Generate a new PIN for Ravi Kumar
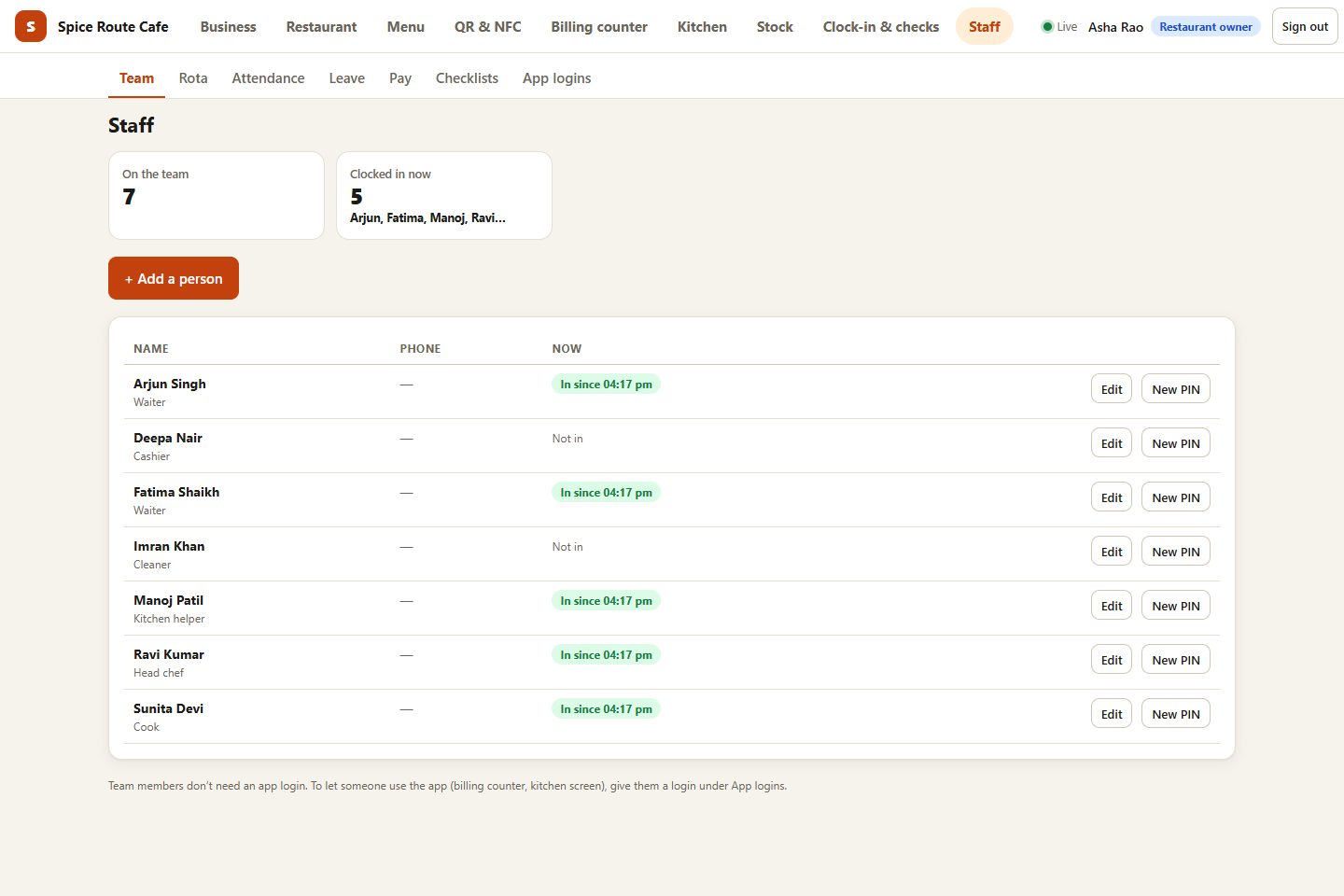The image size is (1344, 896). [x=1176, y=660]
